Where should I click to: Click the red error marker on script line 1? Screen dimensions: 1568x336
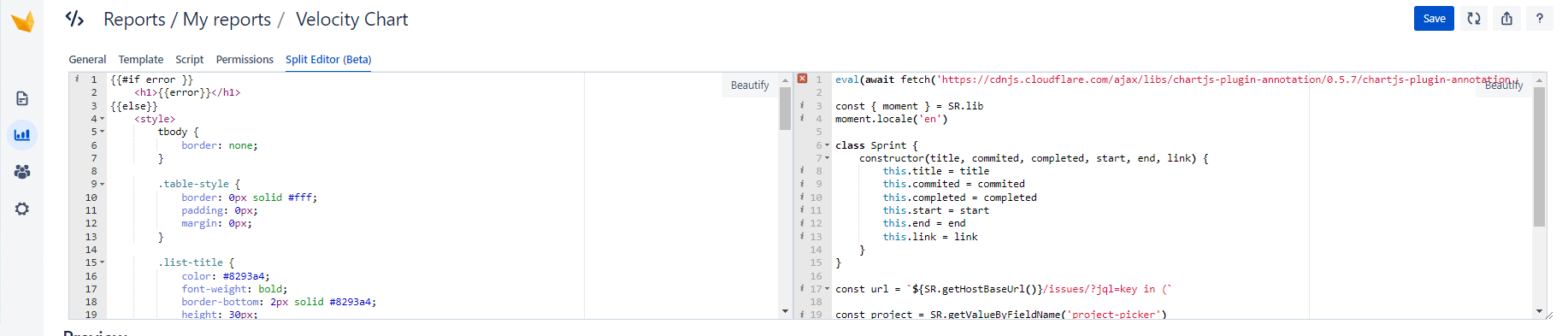pos(802,79)
